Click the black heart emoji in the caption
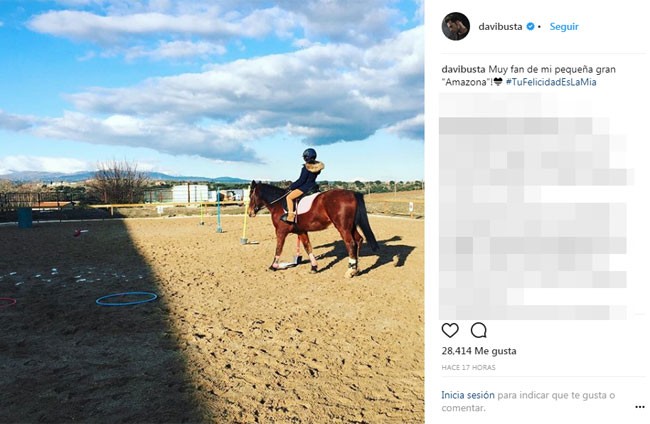 [x=498, y=82]
